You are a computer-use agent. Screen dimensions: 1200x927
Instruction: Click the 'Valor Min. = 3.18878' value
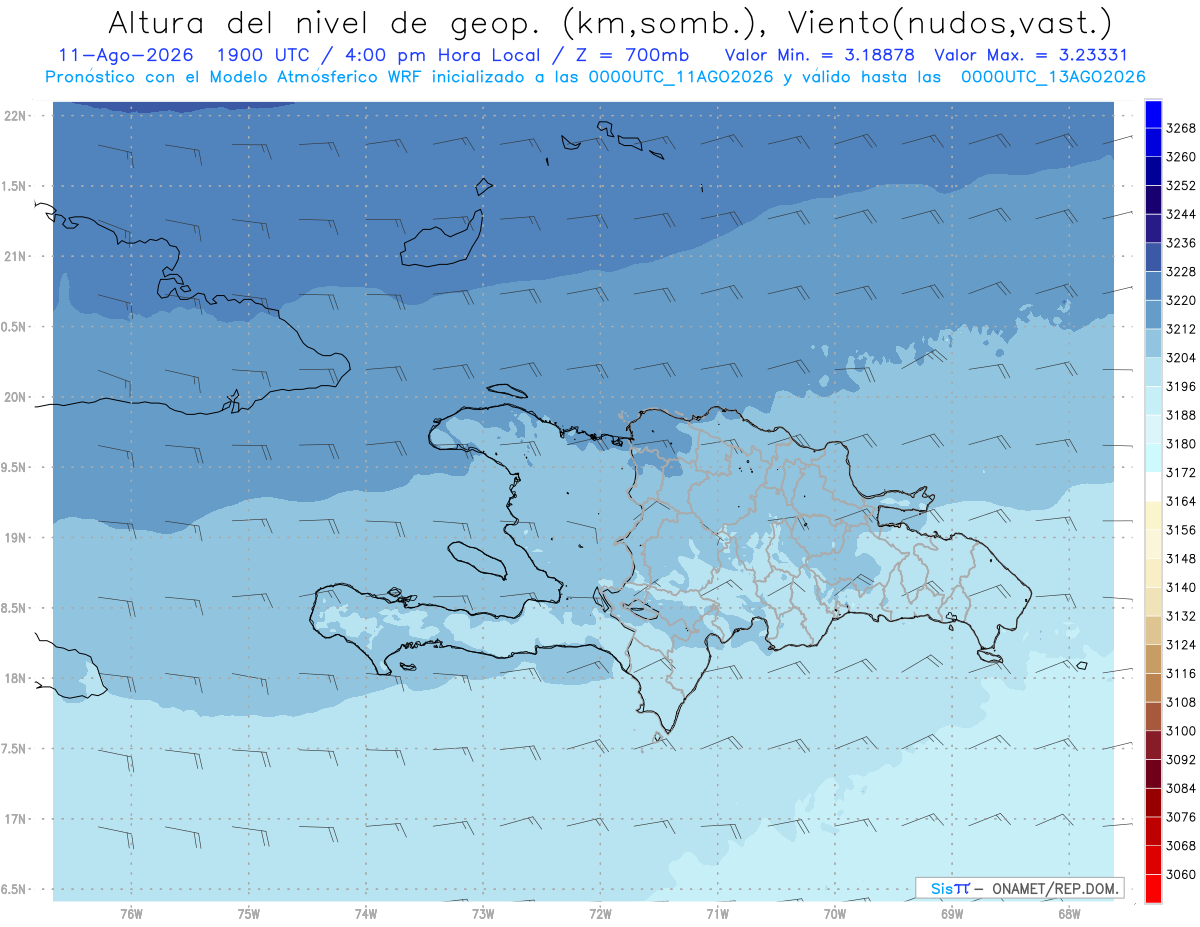[x=819, y=55]
